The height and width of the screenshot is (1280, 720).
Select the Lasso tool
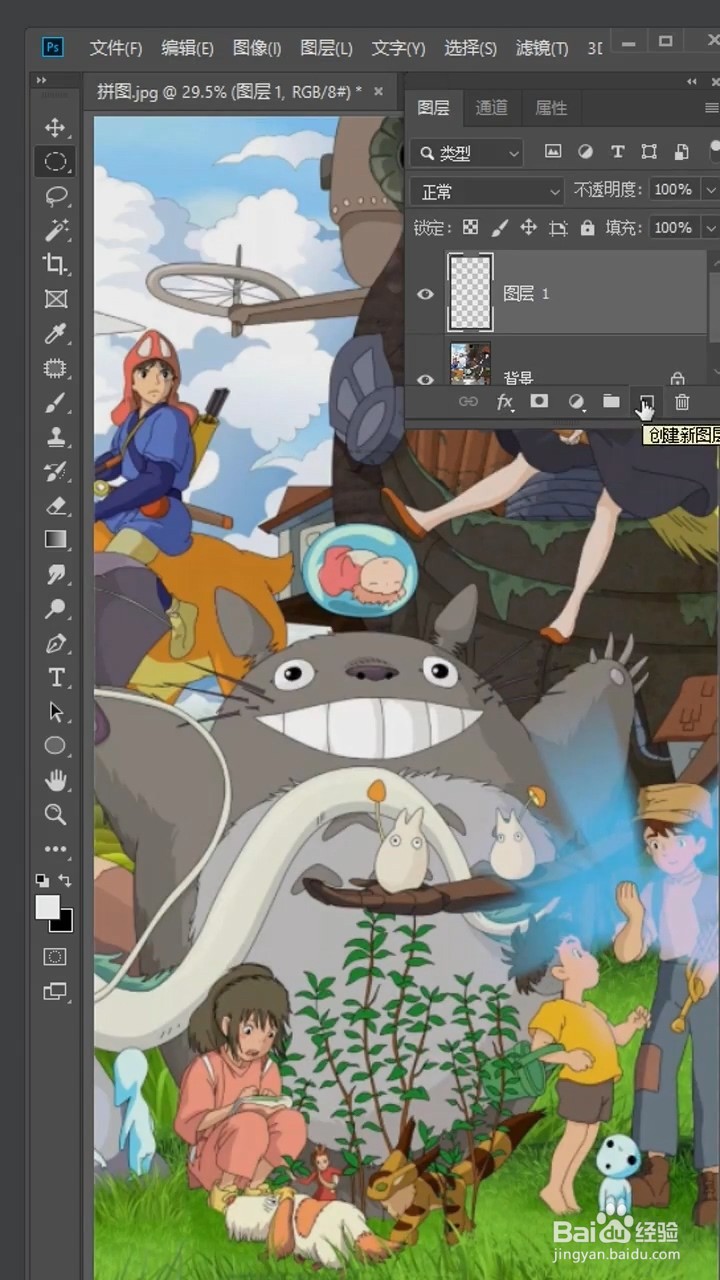pyautogui.click(x=55, y=195)
